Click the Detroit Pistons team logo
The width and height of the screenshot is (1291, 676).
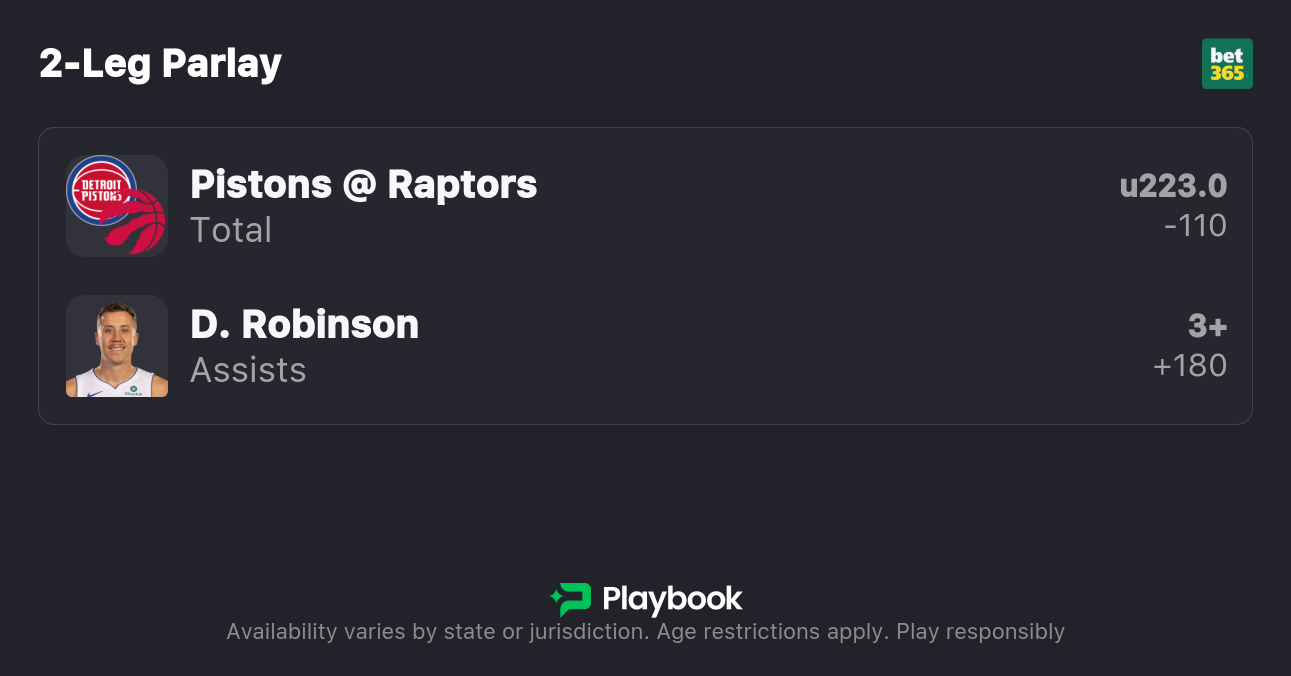point(100,189)
